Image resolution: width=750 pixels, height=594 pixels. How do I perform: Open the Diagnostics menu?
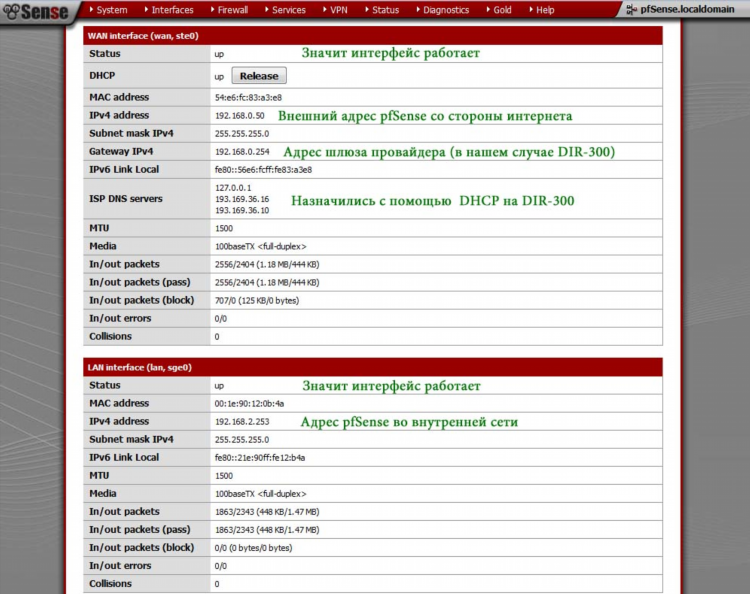click(442, 10)
